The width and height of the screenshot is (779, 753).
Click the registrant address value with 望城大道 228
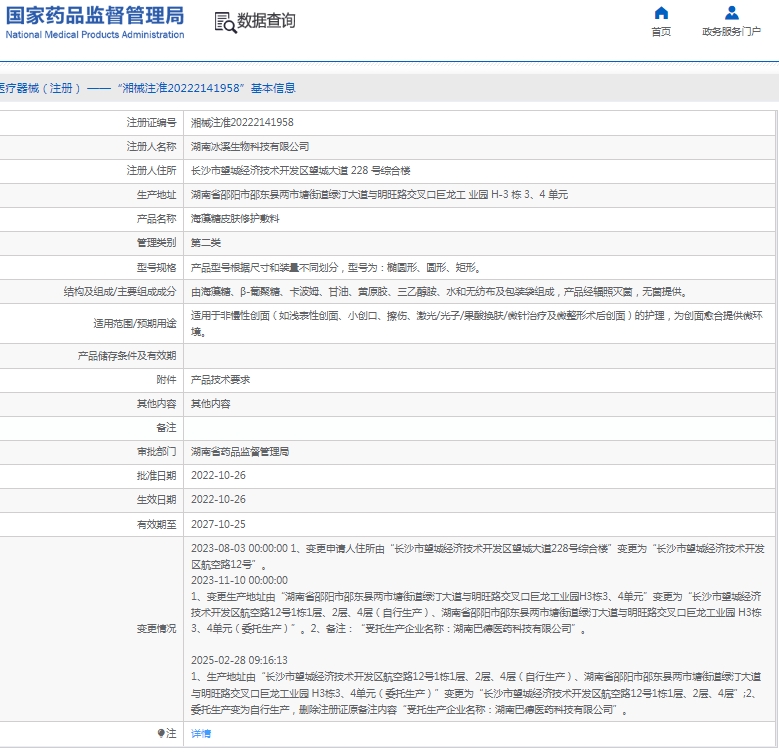pos(301,170)
